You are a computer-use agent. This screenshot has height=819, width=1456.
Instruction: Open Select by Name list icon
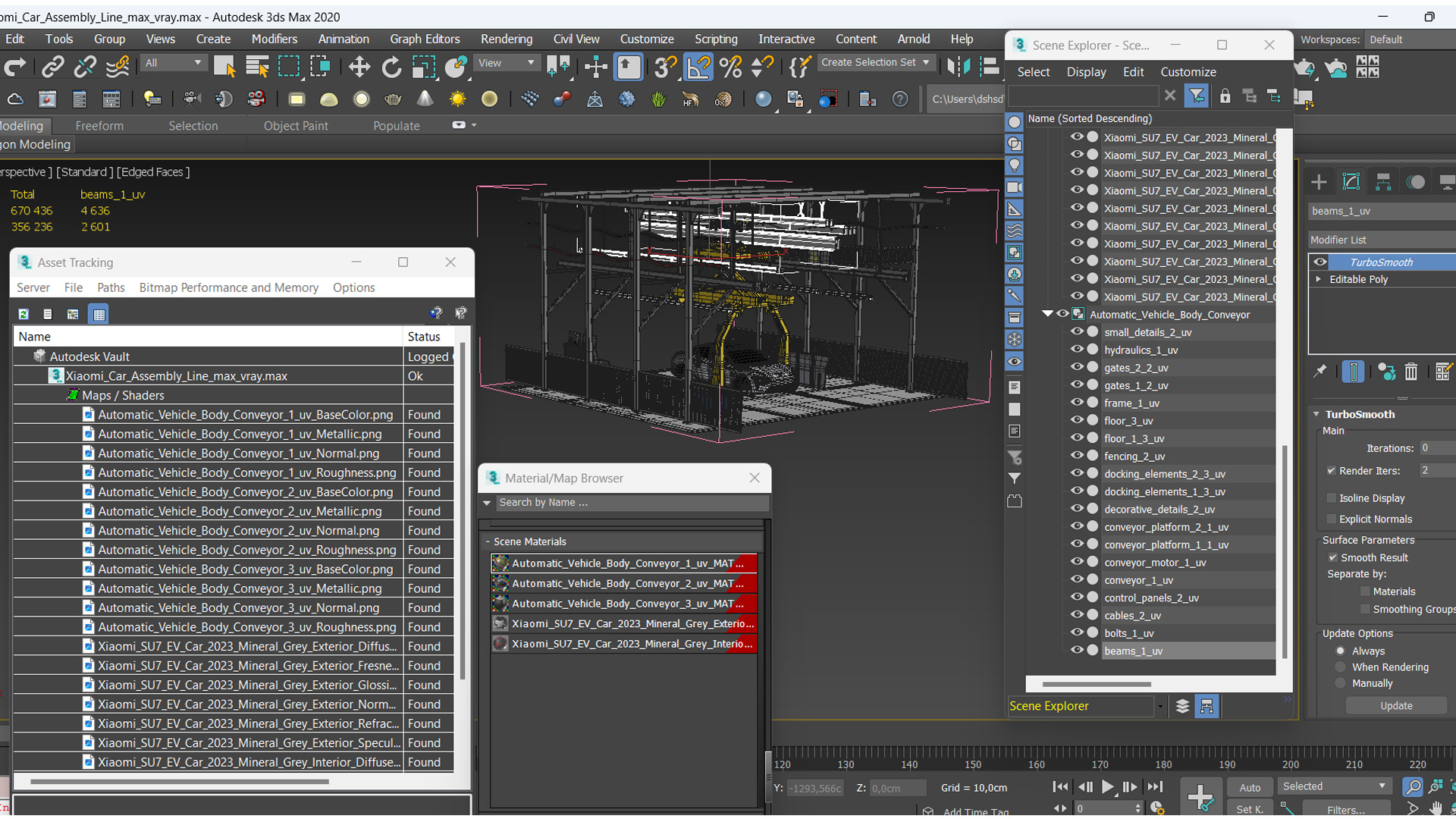257,67
